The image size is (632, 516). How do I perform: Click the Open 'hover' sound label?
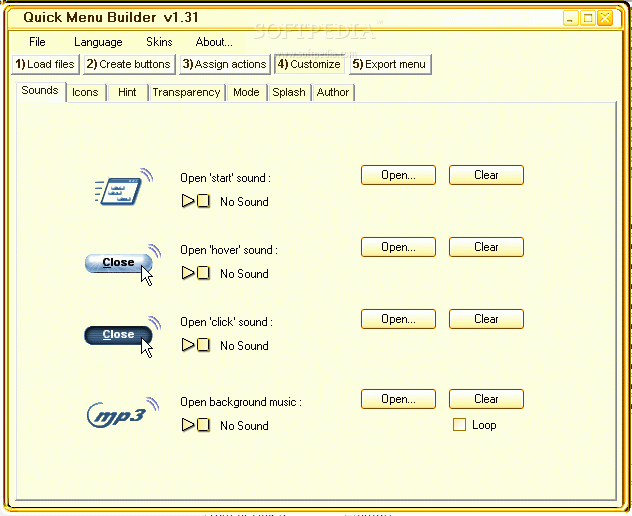[229, 250]
